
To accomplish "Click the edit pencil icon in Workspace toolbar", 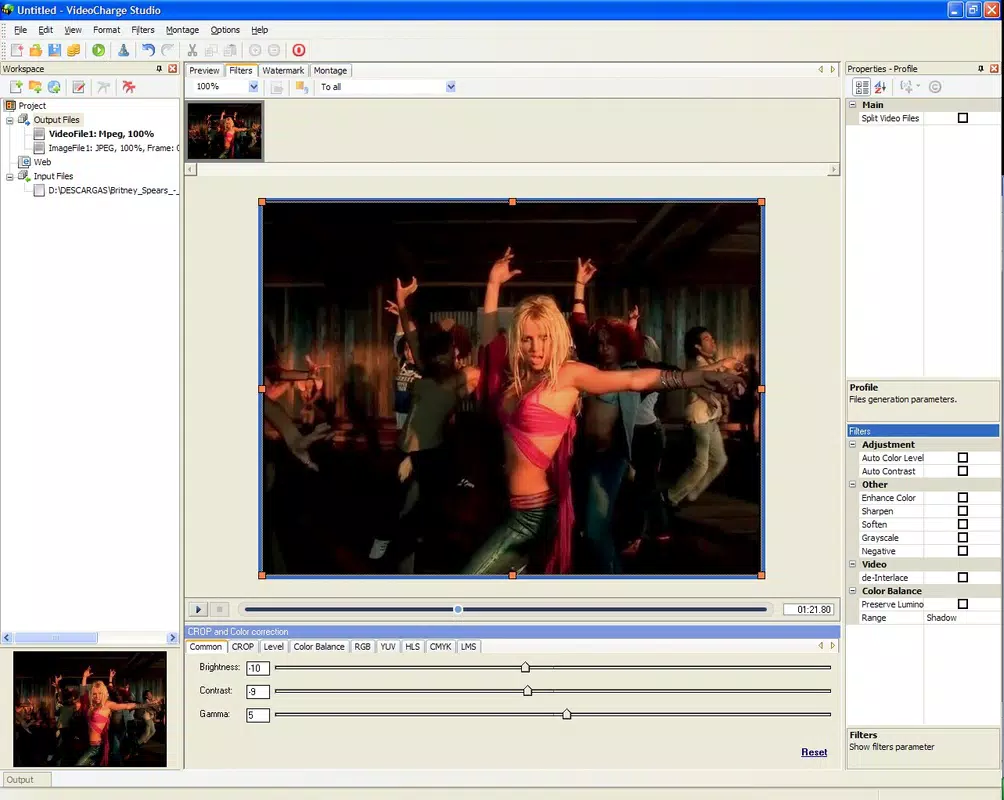I will click(x=79, y=87).
